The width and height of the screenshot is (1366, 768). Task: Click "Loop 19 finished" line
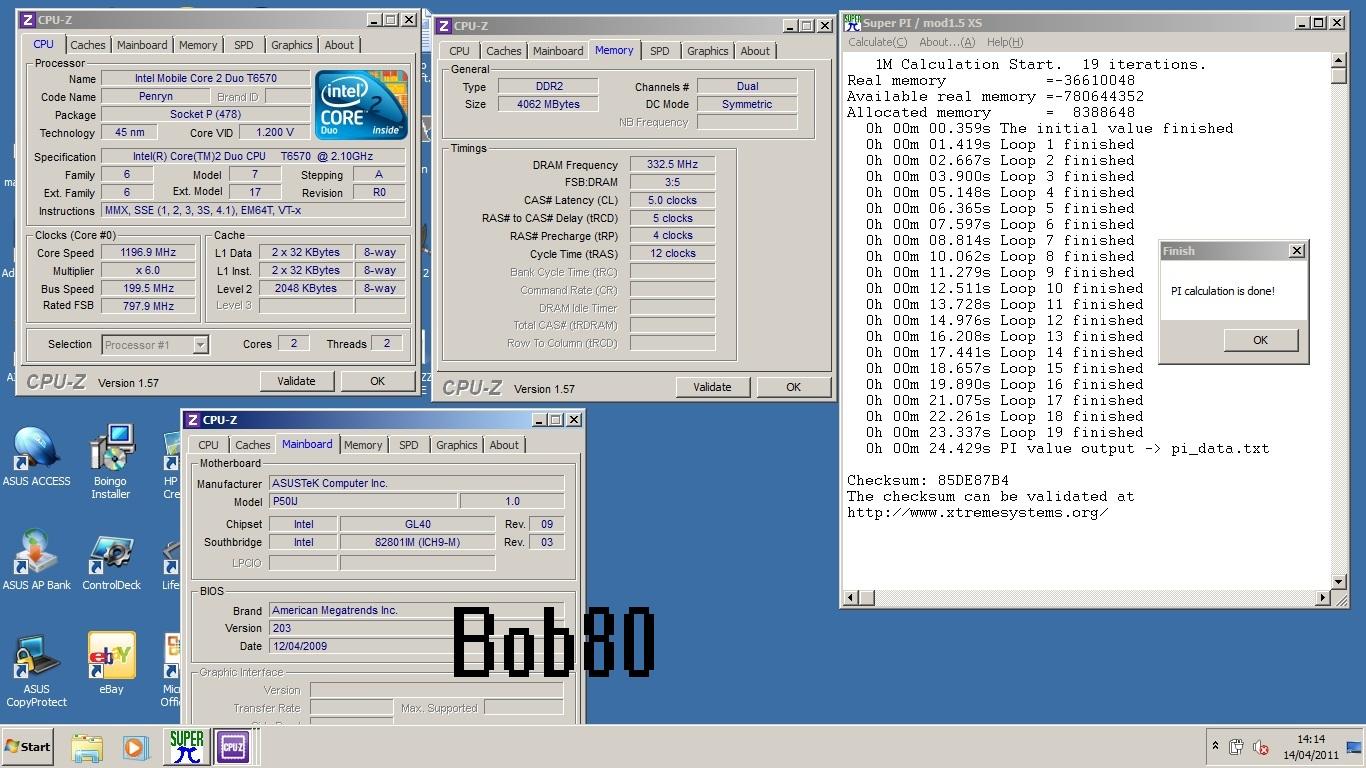pos(1005,432)
